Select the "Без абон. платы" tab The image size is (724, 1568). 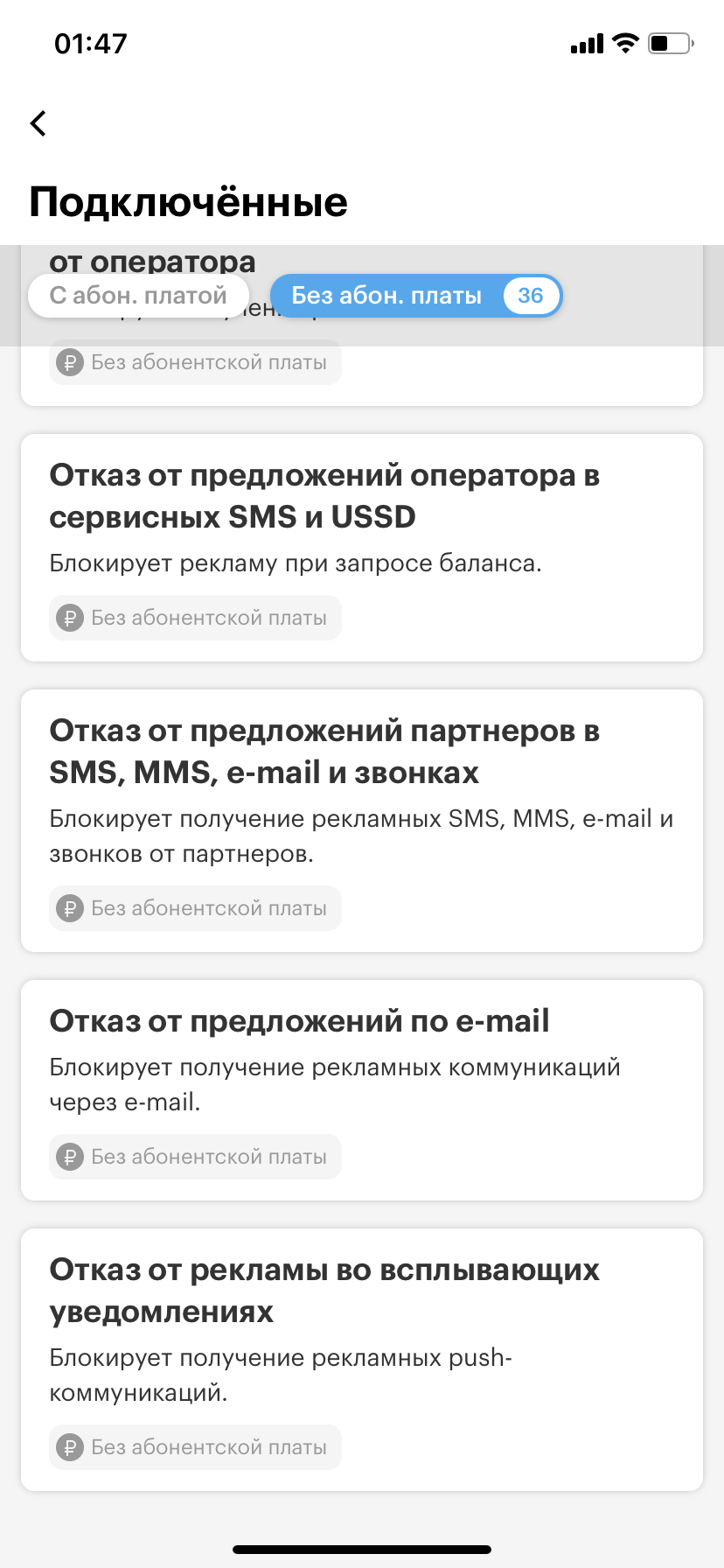pos(386,296)
